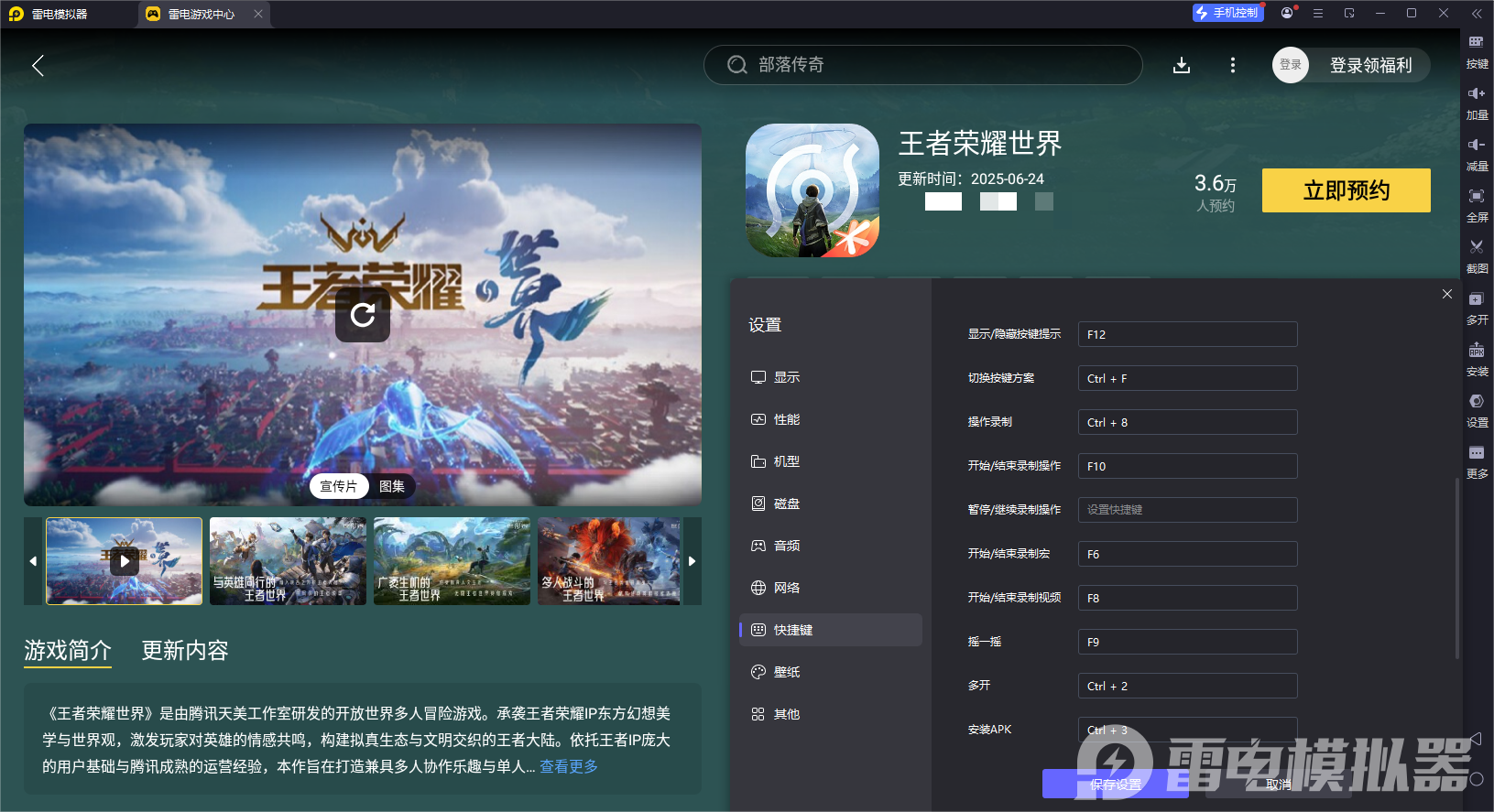Close the 雷电游戏中心 tab

click(x=258, y=14)
